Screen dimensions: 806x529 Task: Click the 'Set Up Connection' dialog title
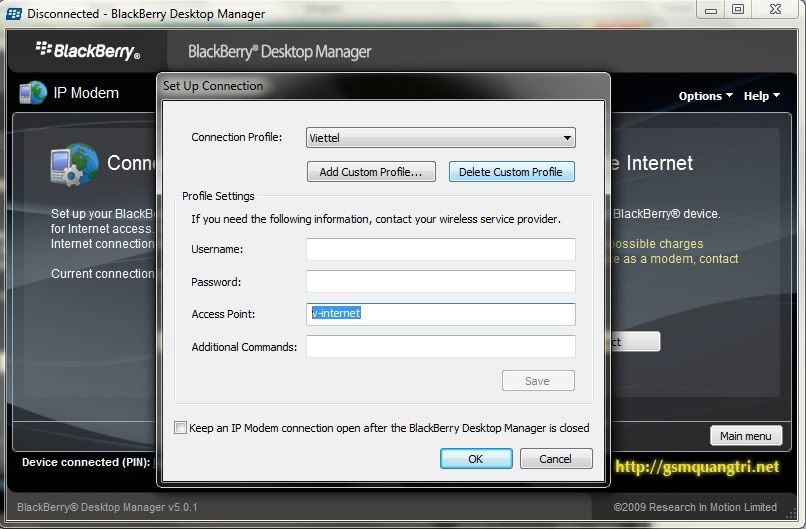click(213, 86)
